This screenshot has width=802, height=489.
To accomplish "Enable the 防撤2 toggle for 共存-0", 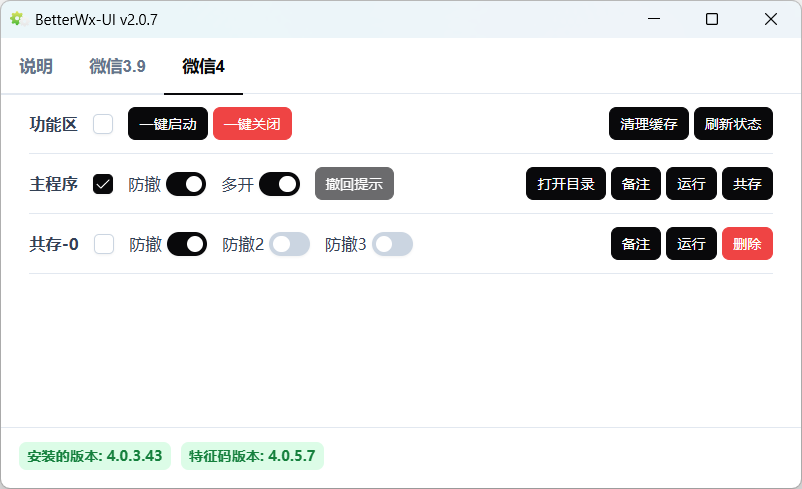I will point(289,244).
